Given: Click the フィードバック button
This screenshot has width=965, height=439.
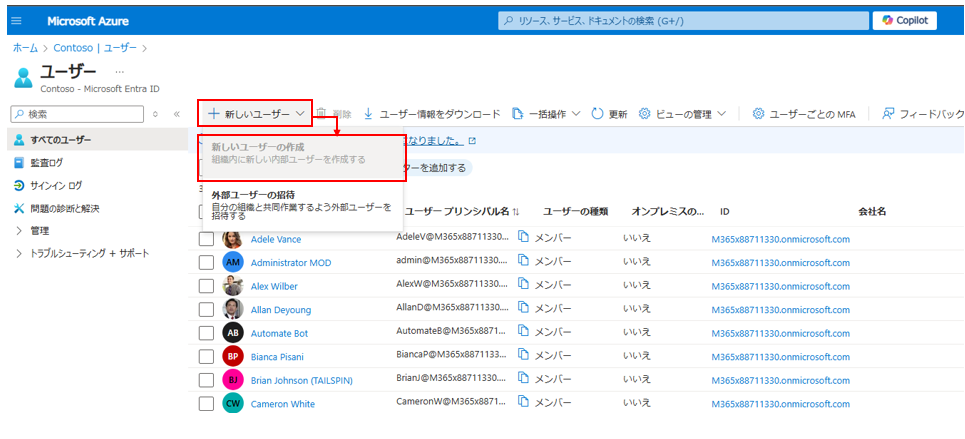Looking at the screenshot, I should click(922, 114).
